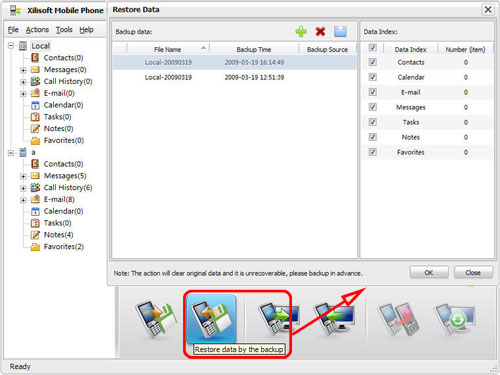The width and height of the screenshot is (500, 375).
Task: Select Local Call History(0) icon
Action: 35,81
